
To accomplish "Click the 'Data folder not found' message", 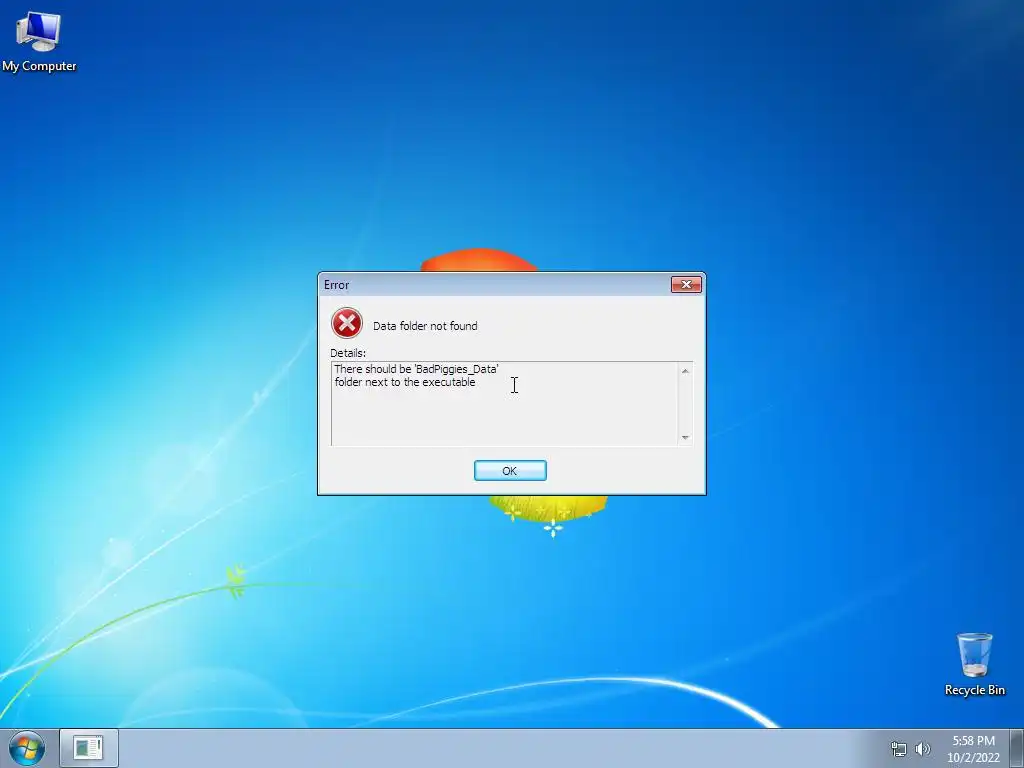I will click(x=425, y=326).
